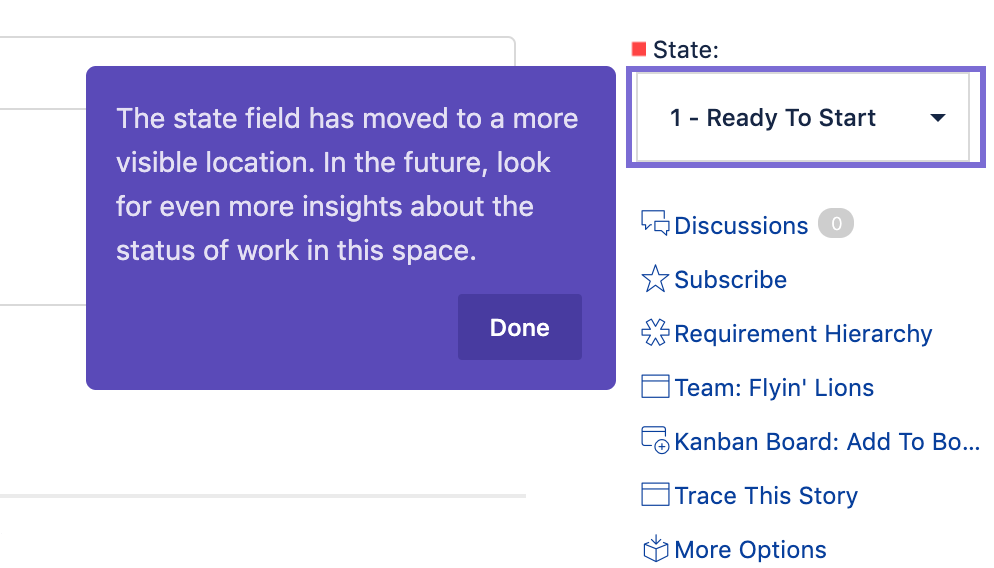
Task: Click the red square next to State
Action: tap(638, 49)
